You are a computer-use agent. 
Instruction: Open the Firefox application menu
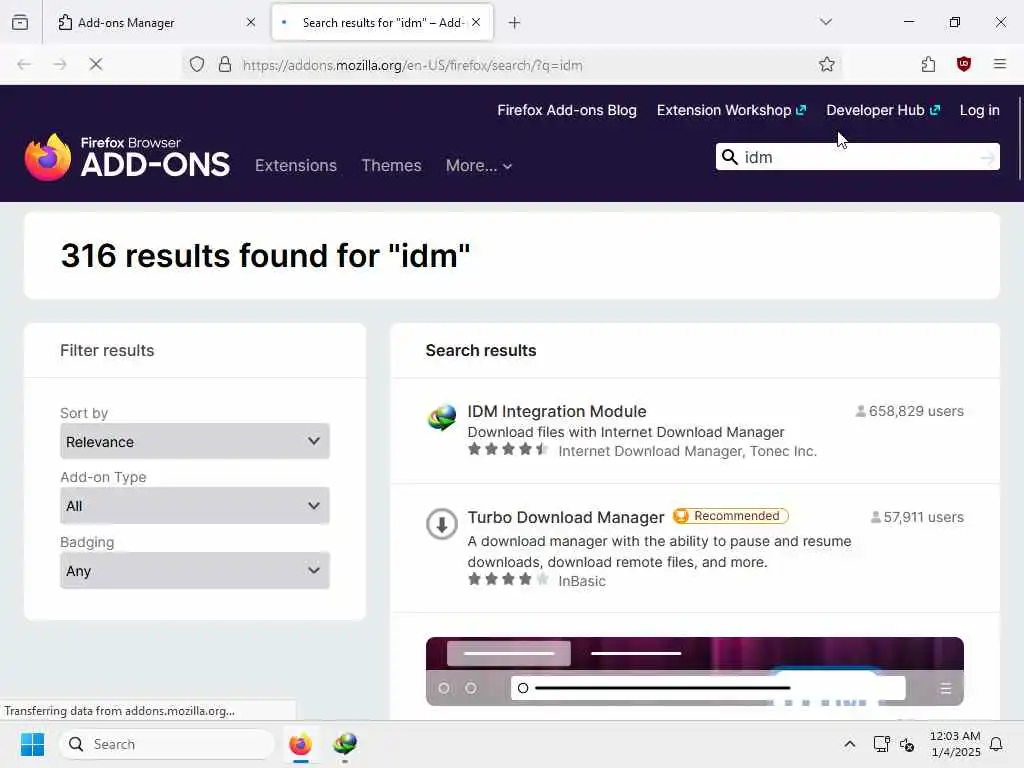(1000, 64)
